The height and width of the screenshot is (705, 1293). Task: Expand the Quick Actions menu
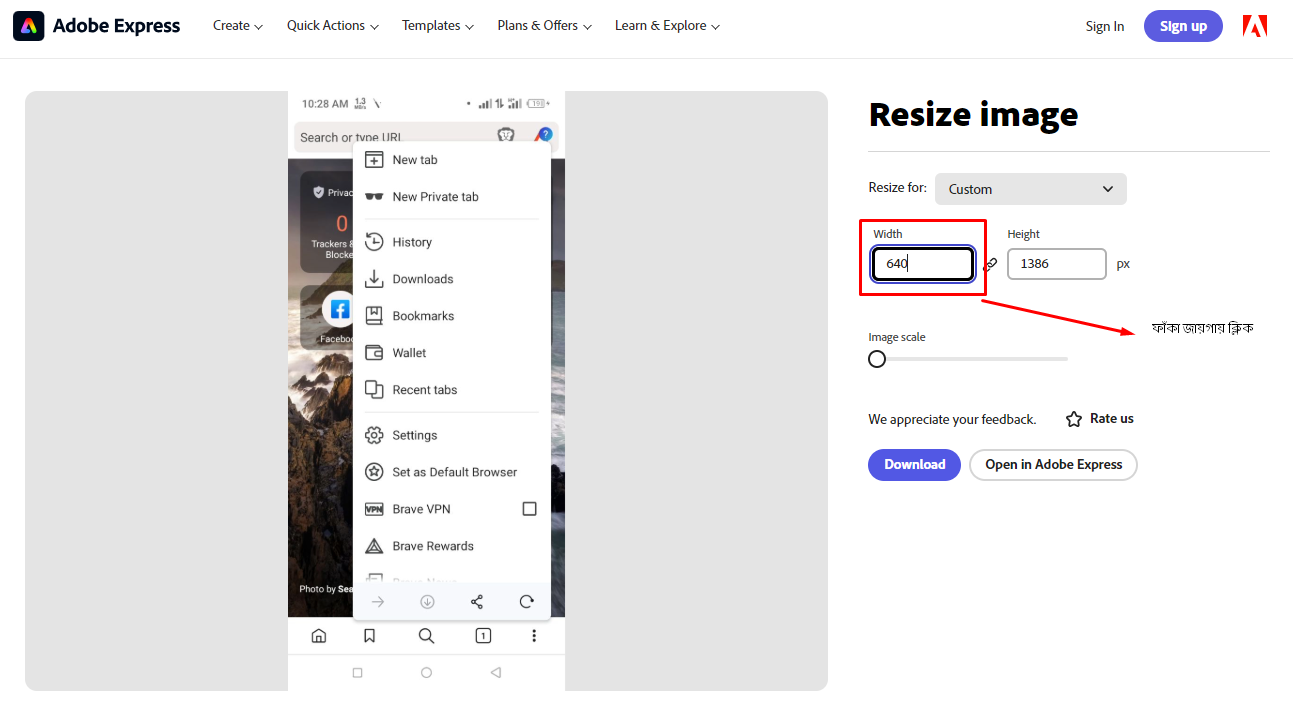332,26
